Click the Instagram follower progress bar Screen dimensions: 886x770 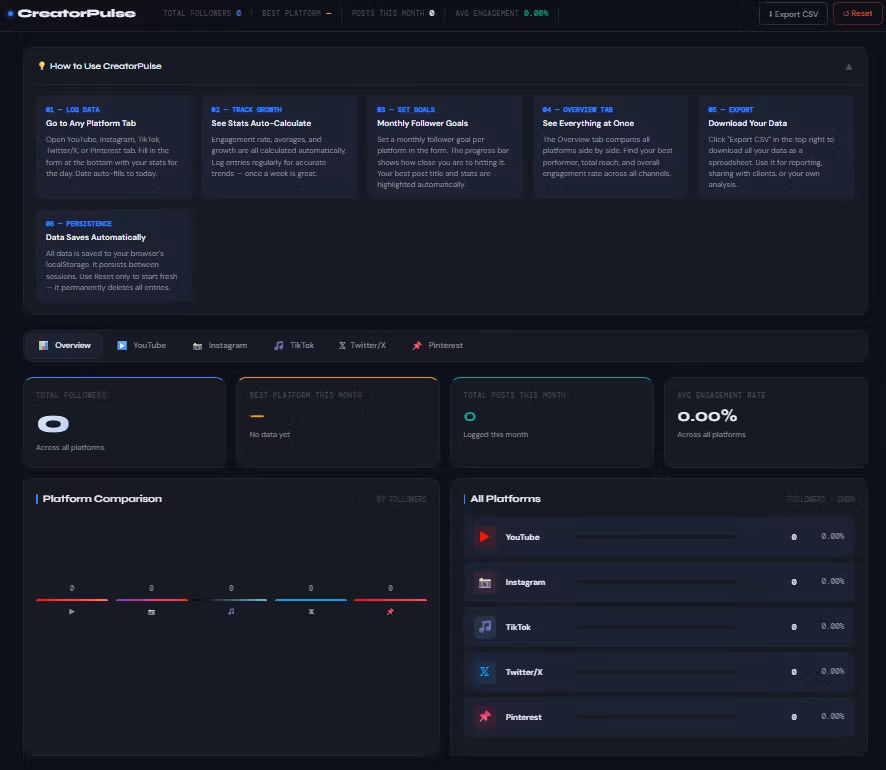click(657, 581)
